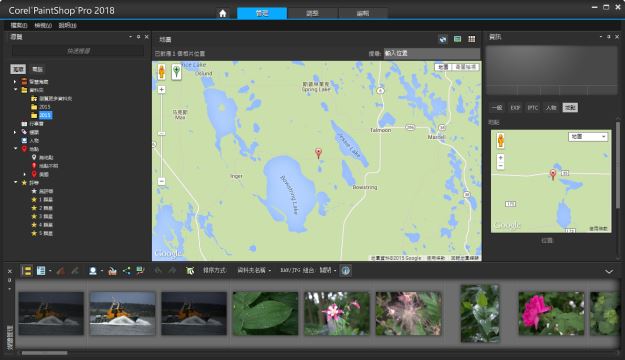
Task: Switch to Map mode icon
Action: pyautogui.click(x=443, y=39)
